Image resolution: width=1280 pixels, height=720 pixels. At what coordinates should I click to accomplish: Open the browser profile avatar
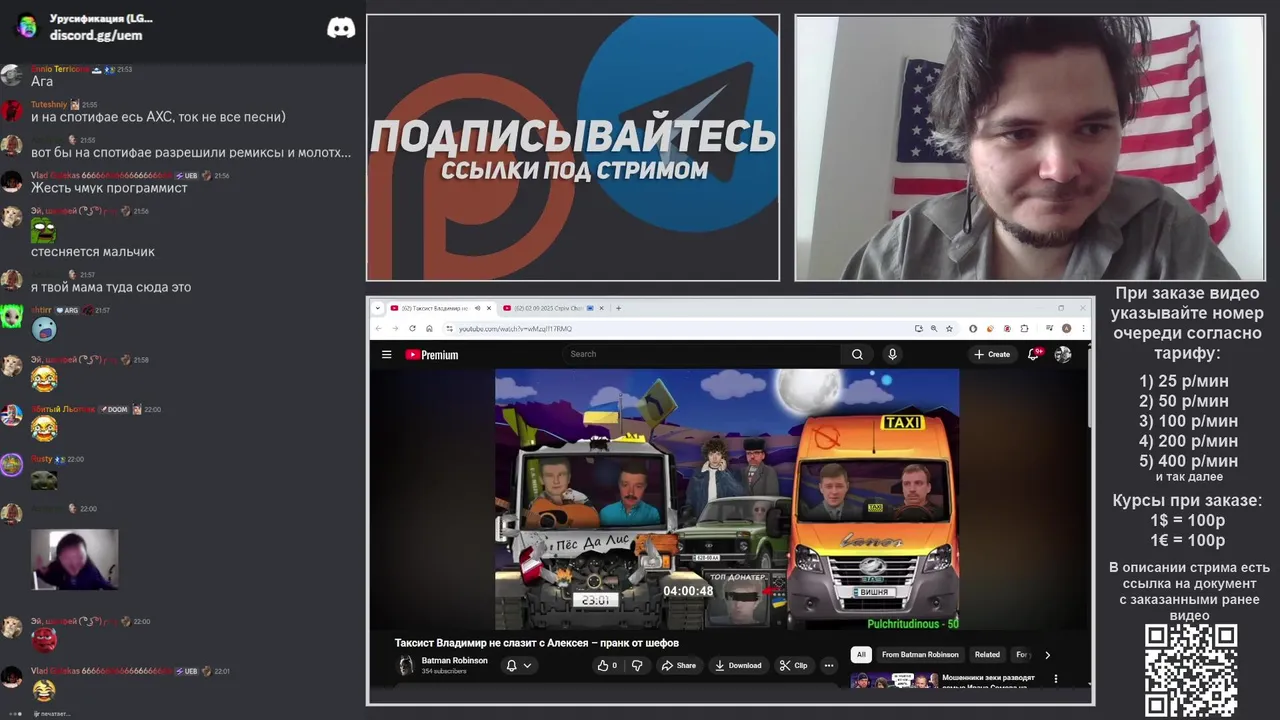(x=1067, y=328)
